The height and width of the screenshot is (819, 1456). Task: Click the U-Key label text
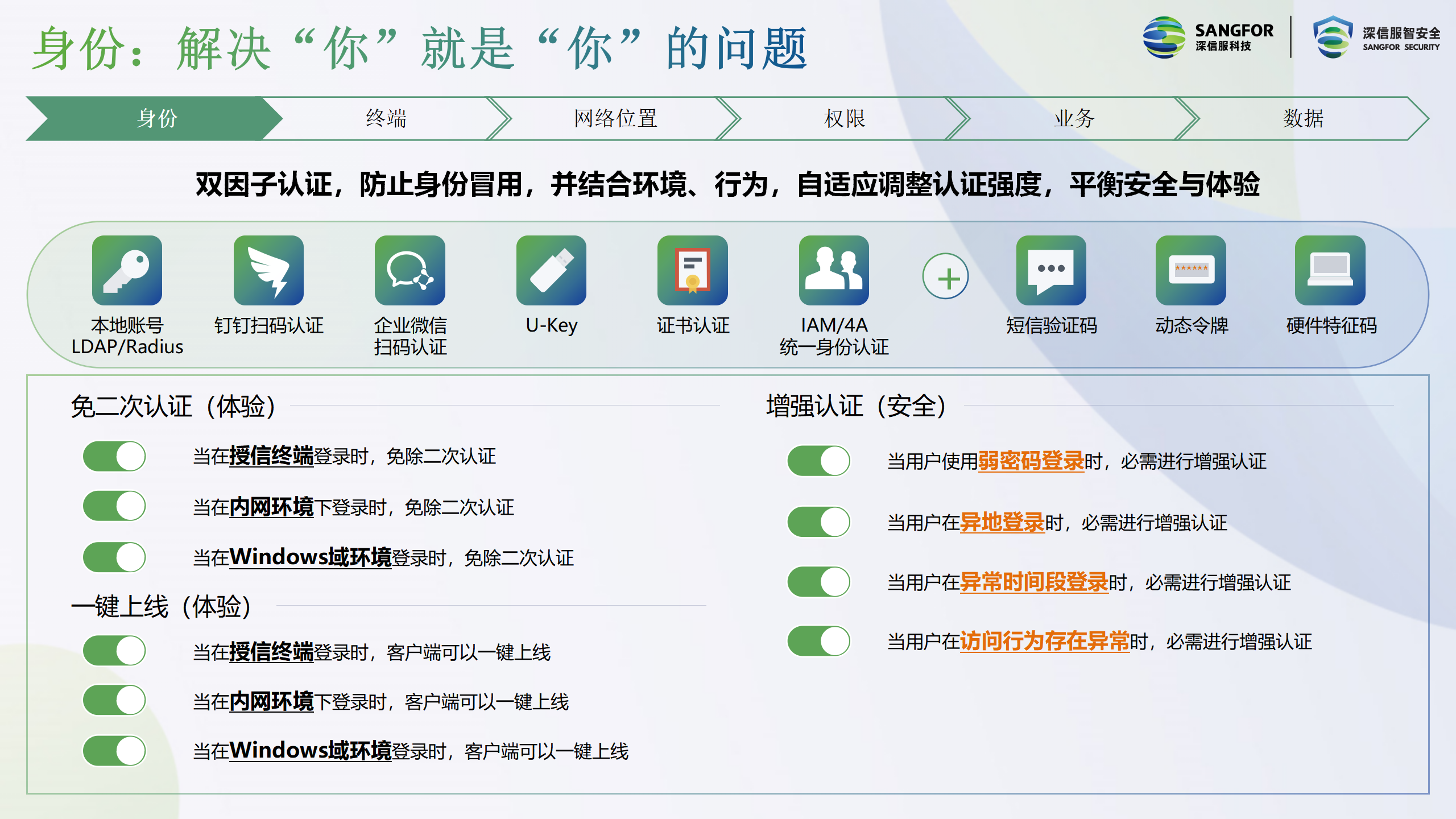pos(551,325)
